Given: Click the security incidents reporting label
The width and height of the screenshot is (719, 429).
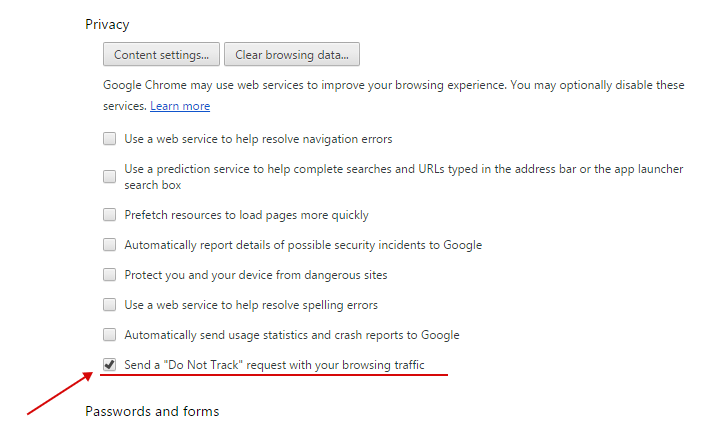Looking at the screenshot, I should click(302, 245).
